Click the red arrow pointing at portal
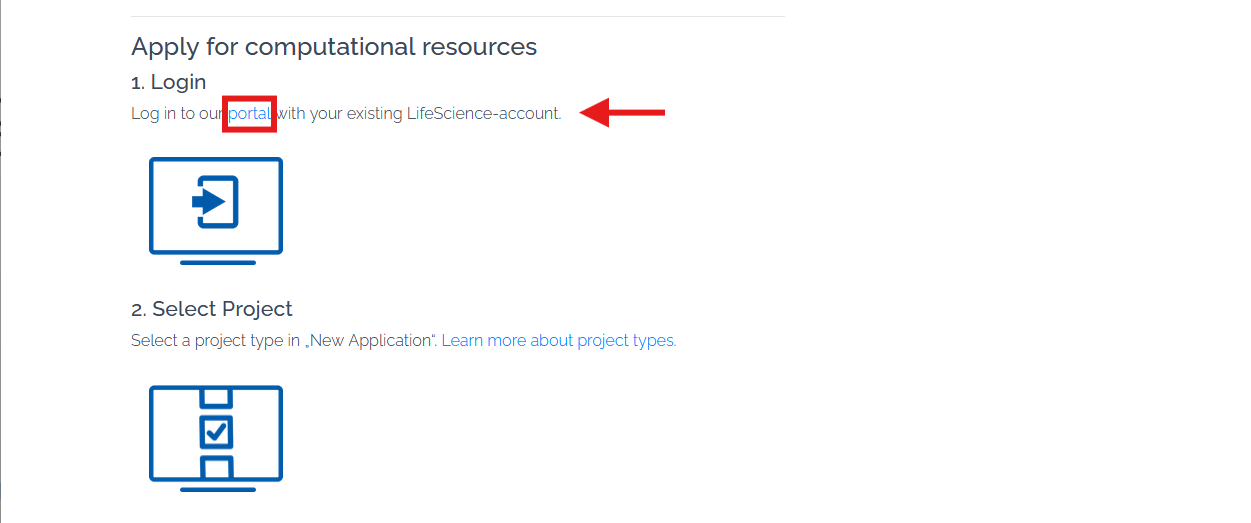The height and width of the screenshot is (523, 1251). point(622,112)
